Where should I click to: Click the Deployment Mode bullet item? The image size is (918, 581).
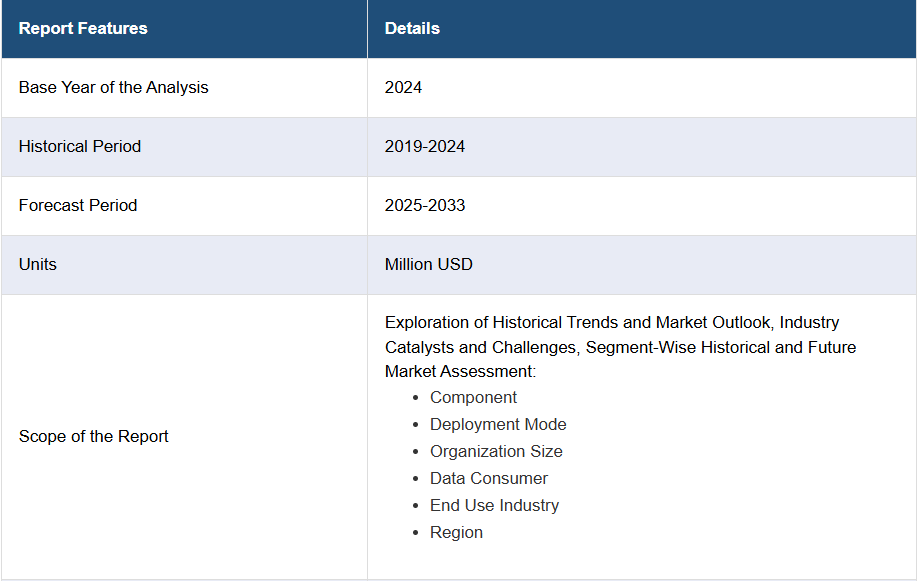pyautogui.click(x=498, y=424)
